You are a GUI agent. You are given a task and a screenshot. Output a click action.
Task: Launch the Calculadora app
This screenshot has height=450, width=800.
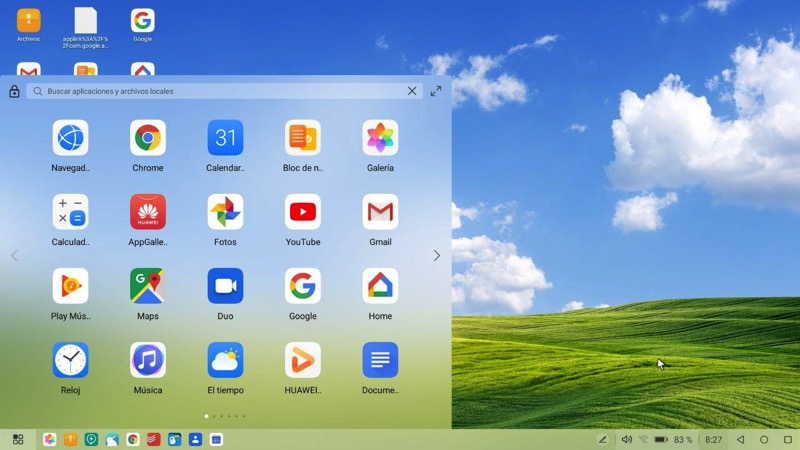tap(70, 212)
